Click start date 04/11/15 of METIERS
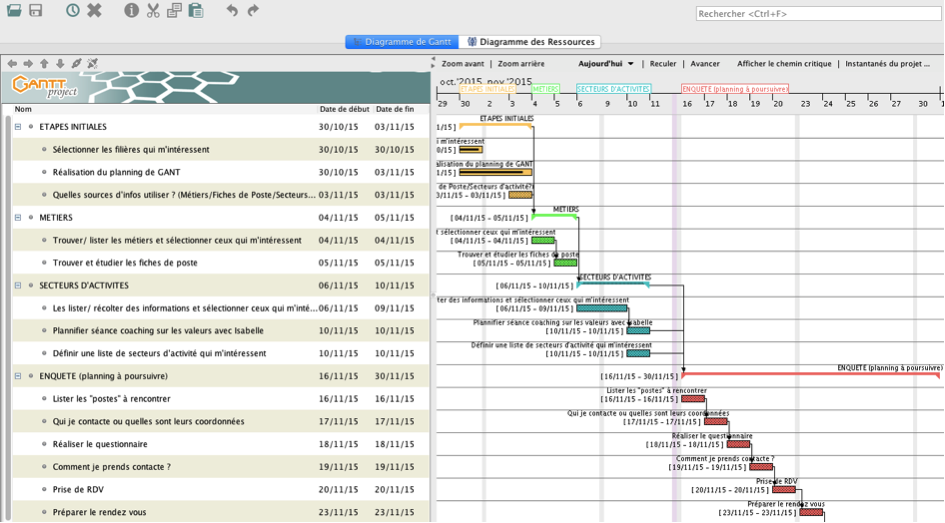945x523 pixels. click(338, 218)
